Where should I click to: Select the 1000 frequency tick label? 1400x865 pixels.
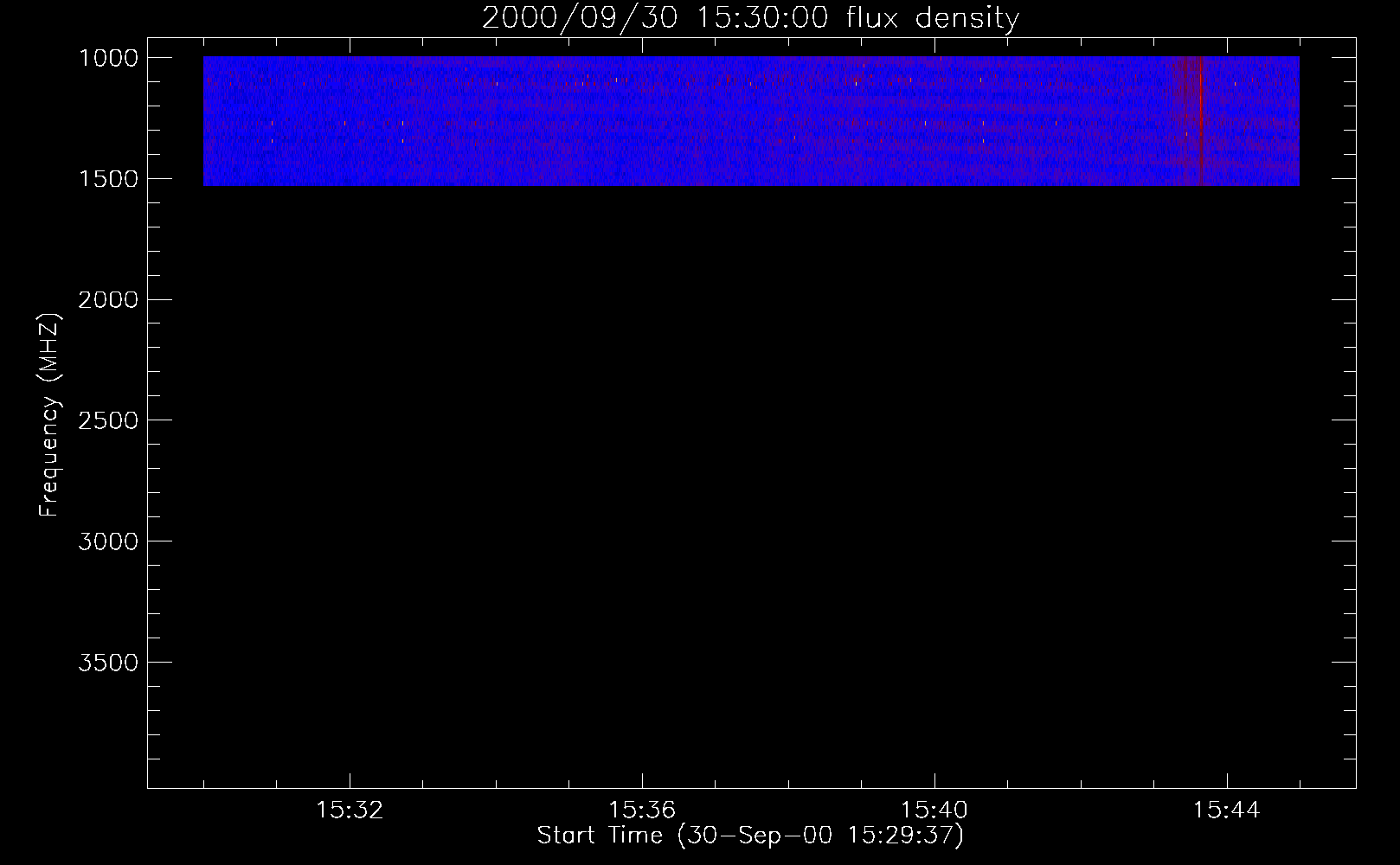point(108,58)
